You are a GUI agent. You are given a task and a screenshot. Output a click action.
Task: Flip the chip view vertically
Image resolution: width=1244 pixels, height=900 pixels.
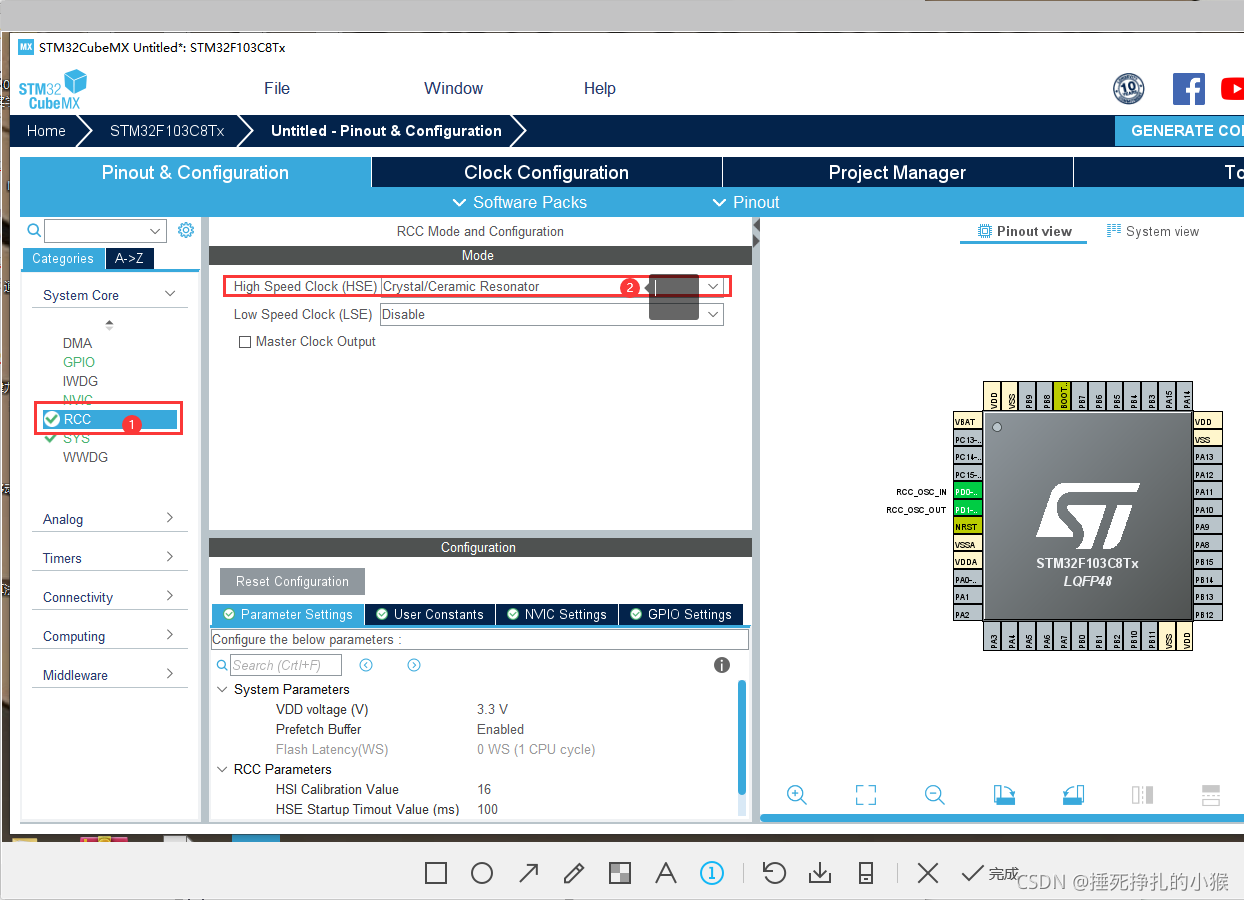coord(1211,795)
